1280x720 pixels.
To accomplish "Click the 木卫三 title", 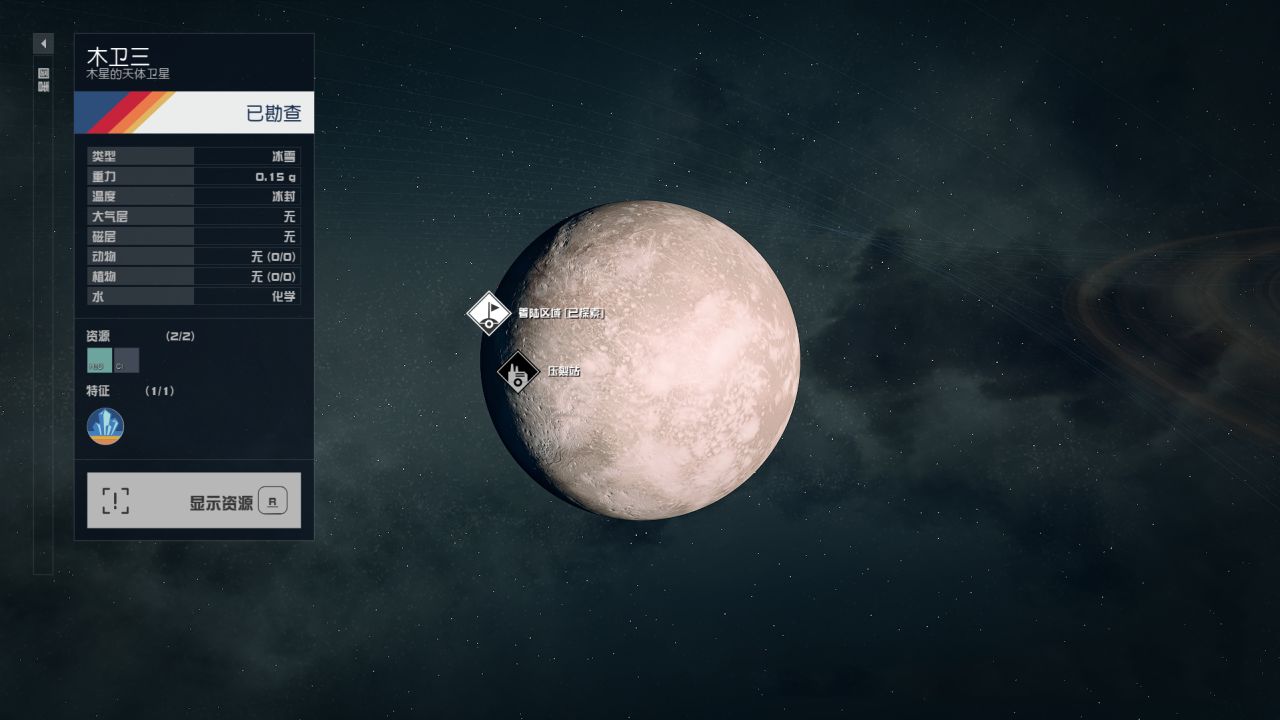I will 119,56.
